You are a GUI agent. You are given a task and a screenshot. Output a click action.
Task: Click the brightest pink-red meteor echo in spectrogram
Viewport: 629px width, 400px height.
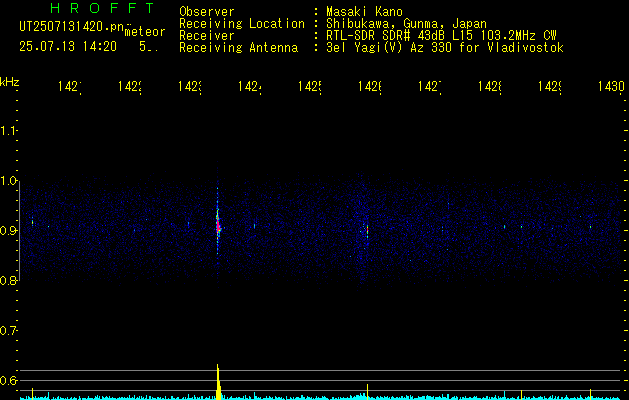pos(218,226)
